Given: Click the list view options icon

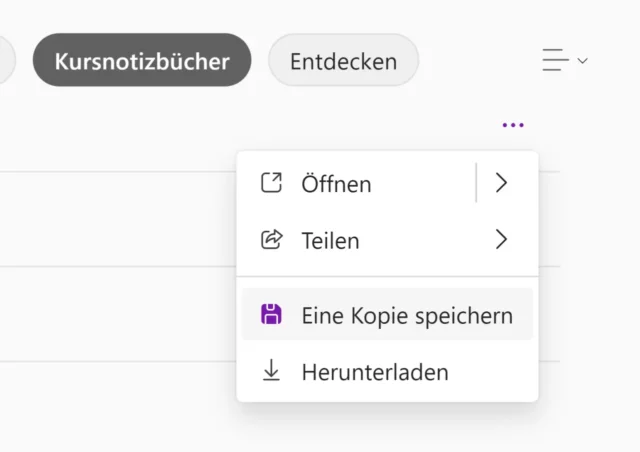Looking at the screenshot, I should coord(555,60).
